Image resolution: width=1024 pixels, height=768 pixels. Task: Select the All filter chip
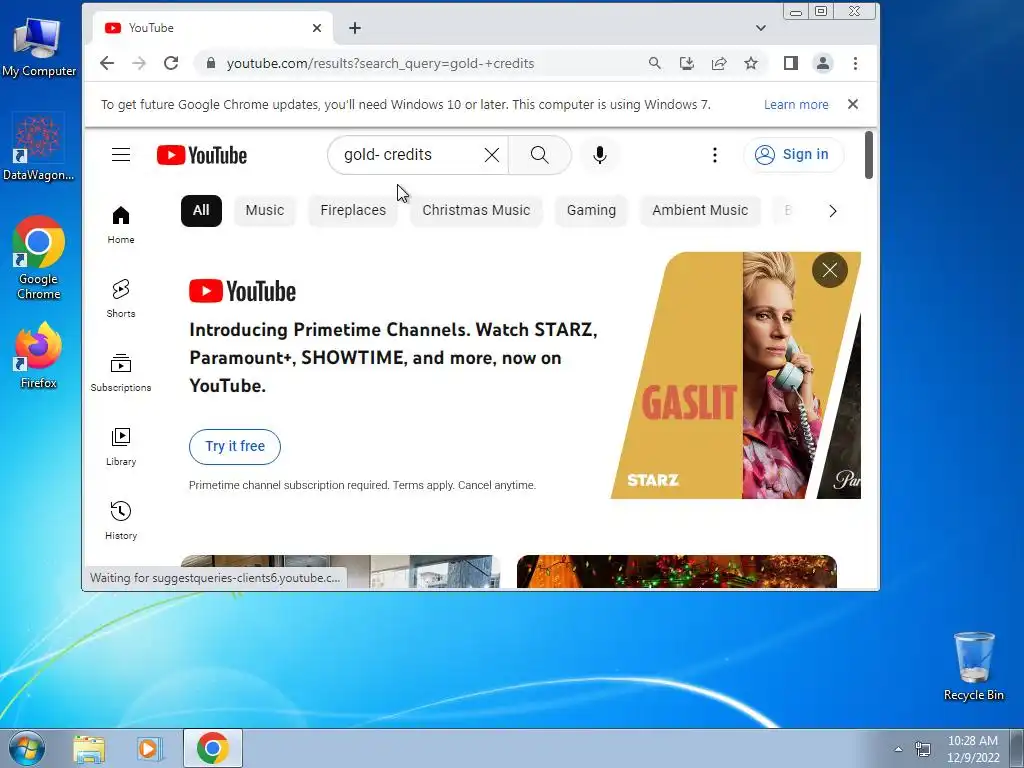point(201,210)
